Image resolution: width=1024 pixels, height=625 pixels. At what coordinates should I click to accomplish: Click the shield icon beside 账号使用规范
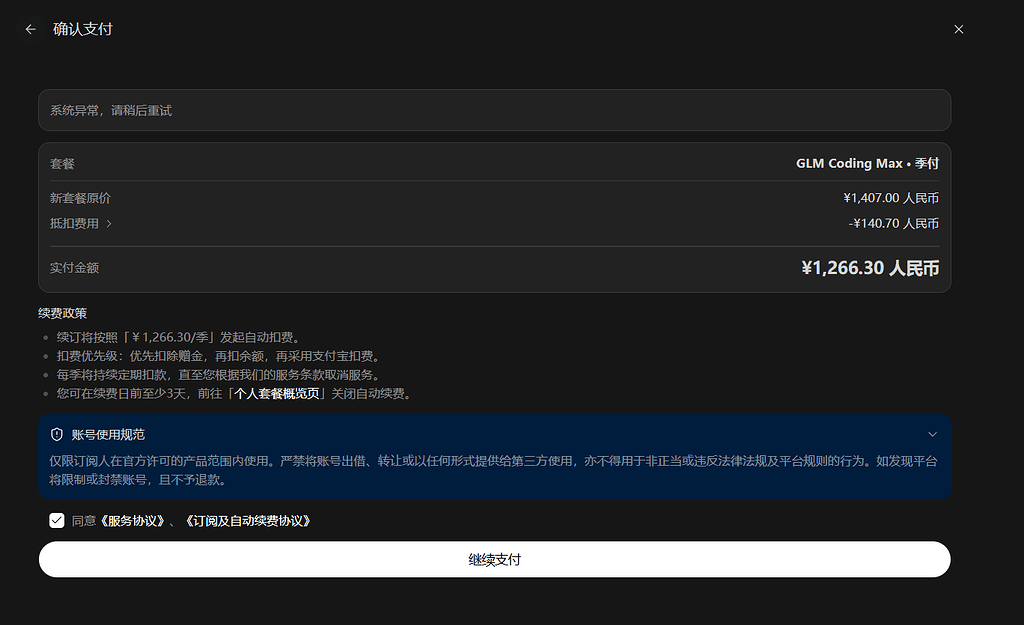tap(57, 434)
